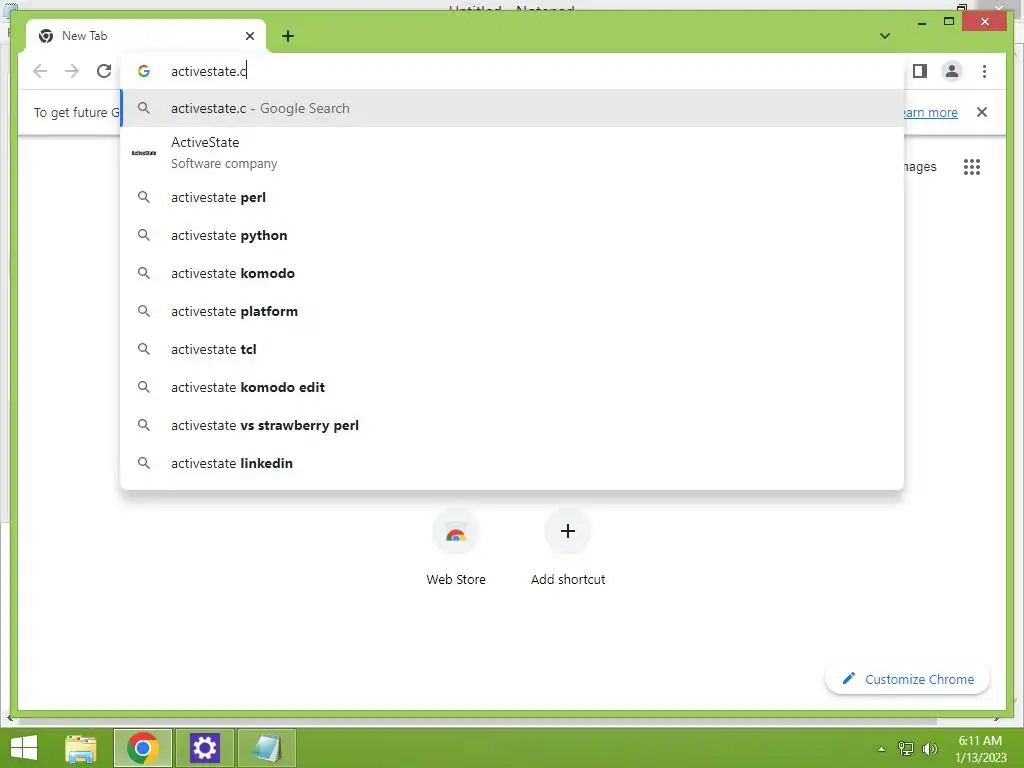Open the volume speaker tray icon

pos(929,748)
